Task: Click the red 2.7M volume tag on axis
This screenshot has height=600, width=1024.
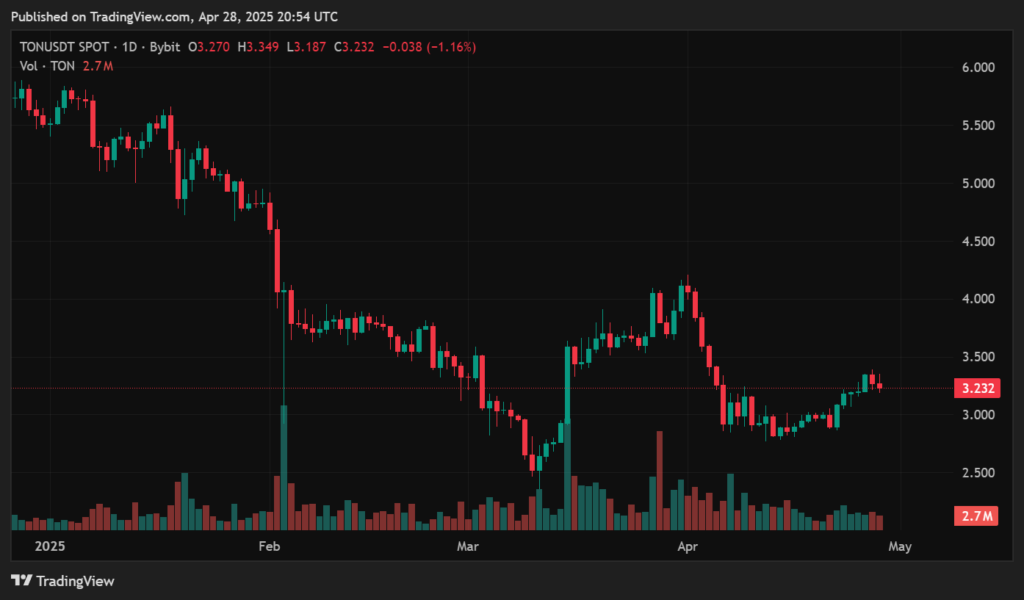Action: (x=977, y=516)
